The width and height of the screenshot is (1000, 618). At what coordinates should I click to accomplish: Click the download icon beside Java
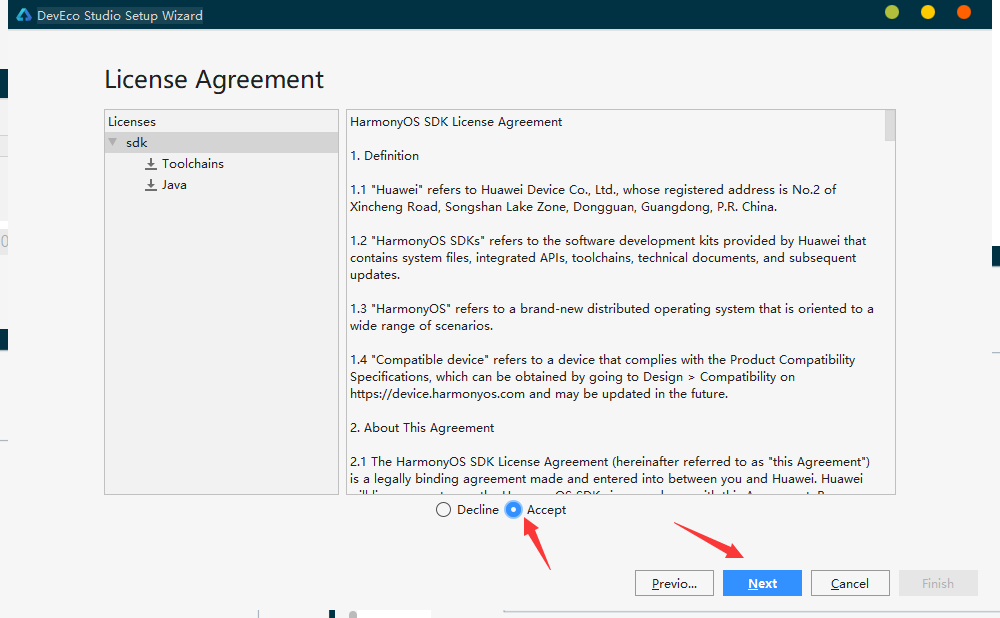pyautogui.click(x=151, y=185)
